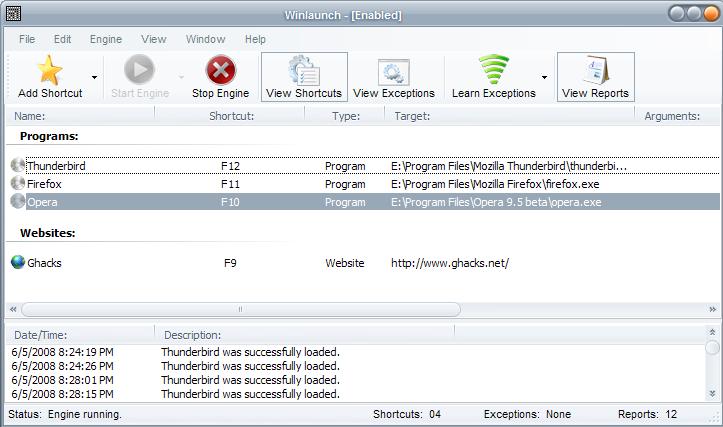Open the View Exceptions panel icon
This screenshot has width=723, height=427.
pyautogui.click(x=393, y=72)
